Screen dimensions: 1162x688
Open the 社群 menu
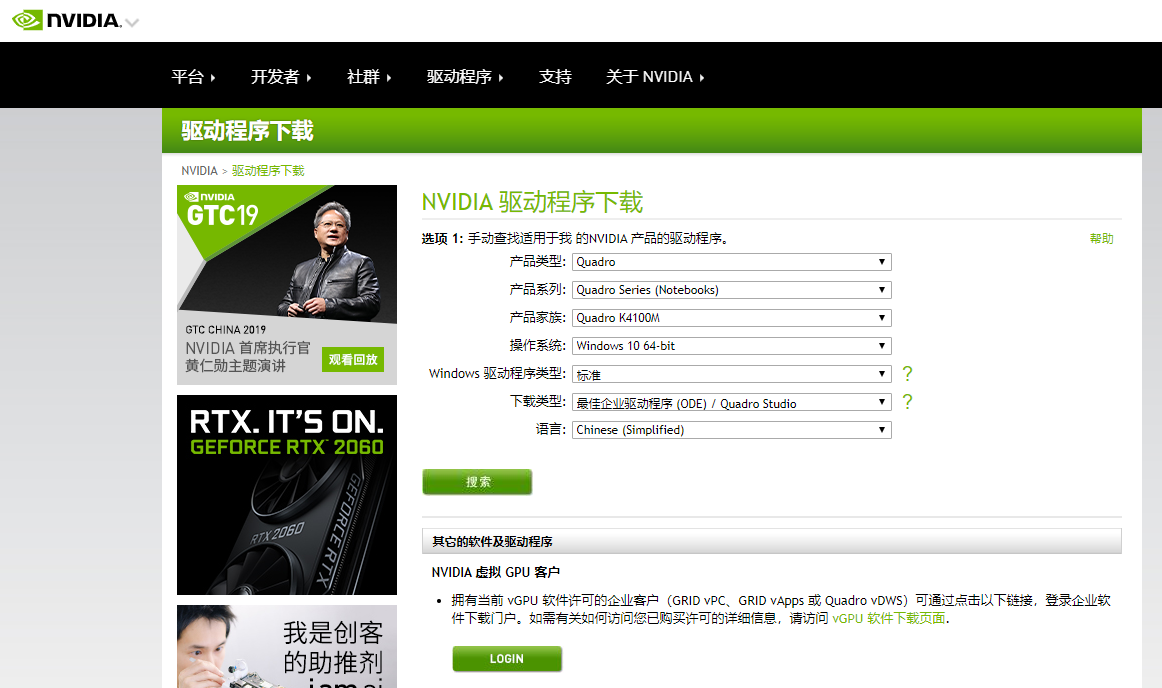tap(369, 76)
